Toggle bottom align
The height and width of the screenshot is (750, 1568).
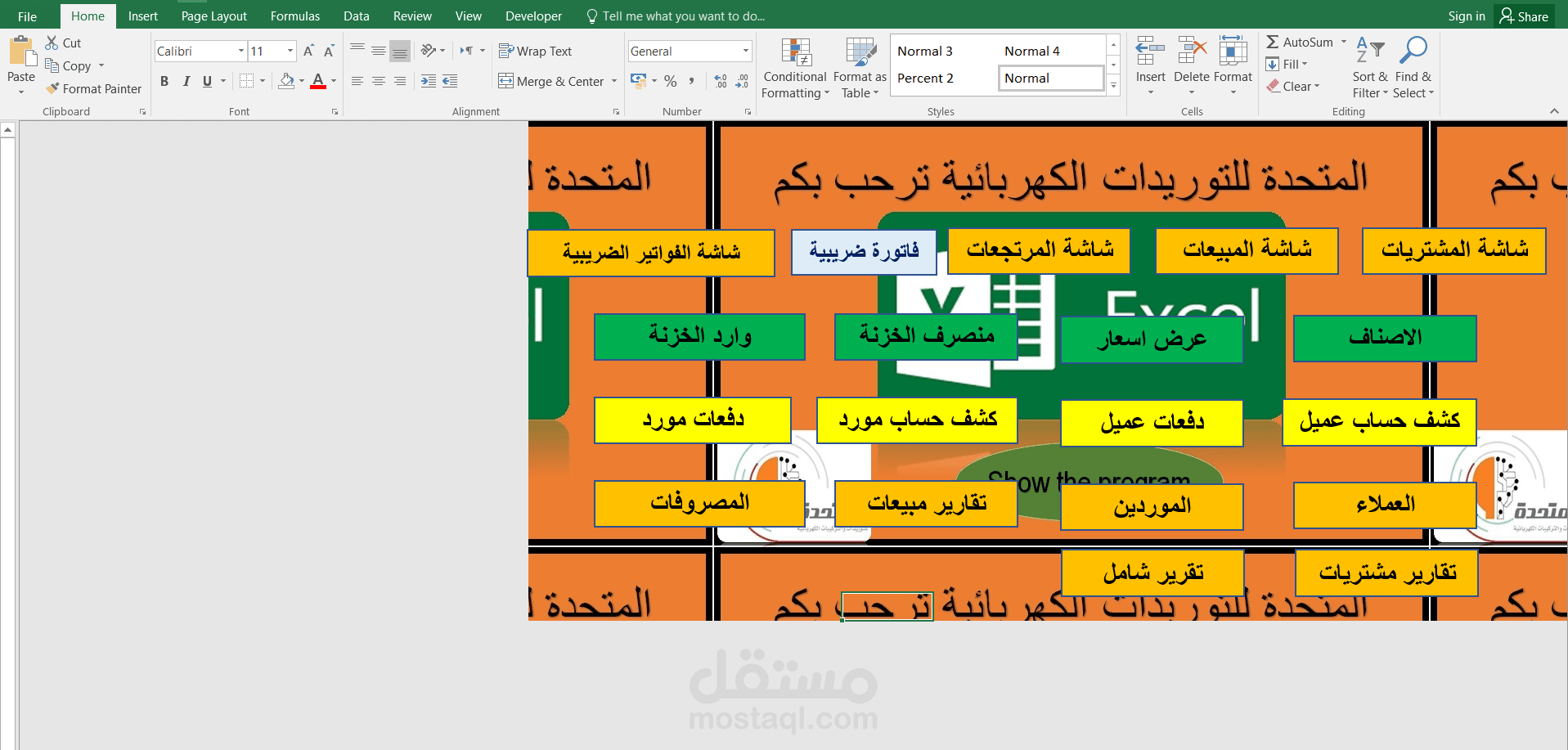pyautogui.click(x=400, y=51)
